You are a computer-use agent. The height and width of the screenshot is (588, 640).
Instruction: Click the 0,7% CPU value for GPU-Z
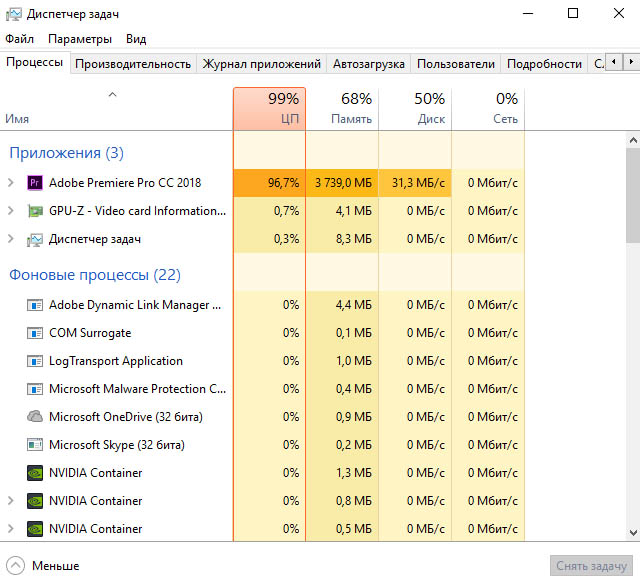pyautogui.click(x=286, y=211)
